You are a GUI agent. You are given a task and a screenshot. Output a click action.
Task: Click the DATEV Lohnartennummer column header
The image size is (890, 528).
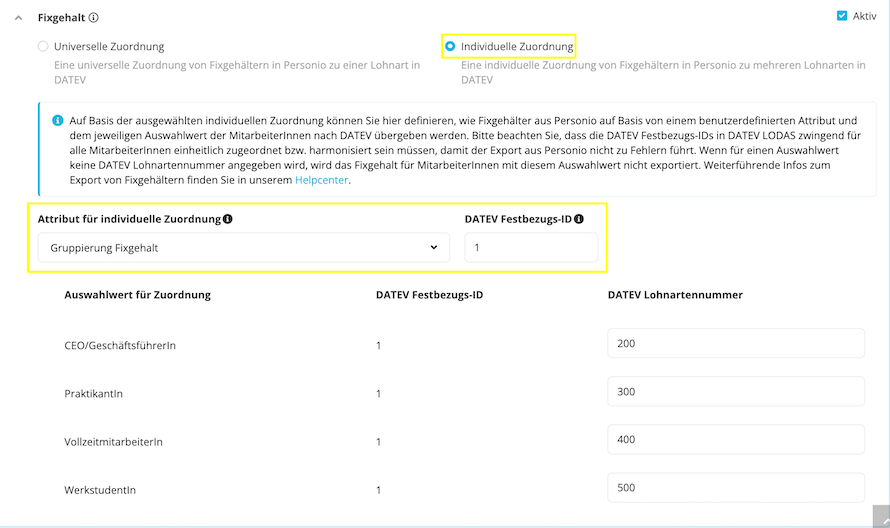[675, 295]
